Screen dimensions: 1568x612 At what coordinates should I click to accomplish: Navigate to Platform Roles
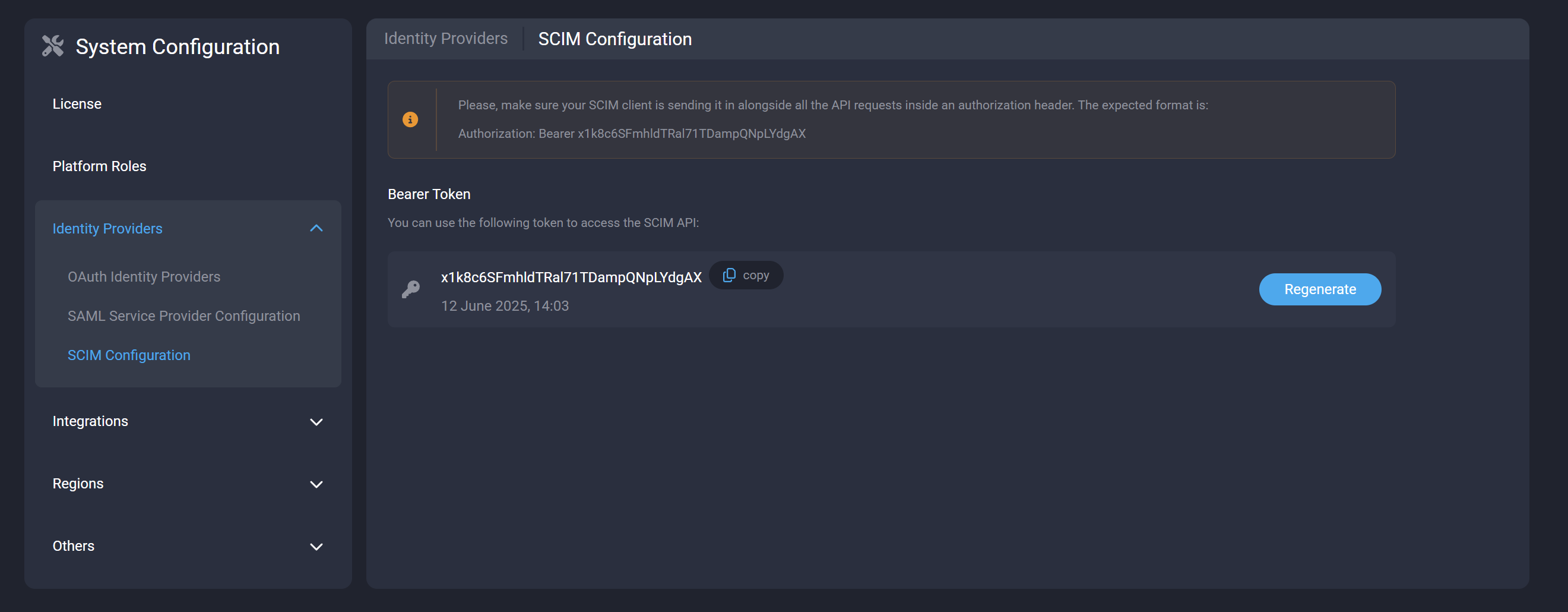pyautogui.click(x=99, y=166)
